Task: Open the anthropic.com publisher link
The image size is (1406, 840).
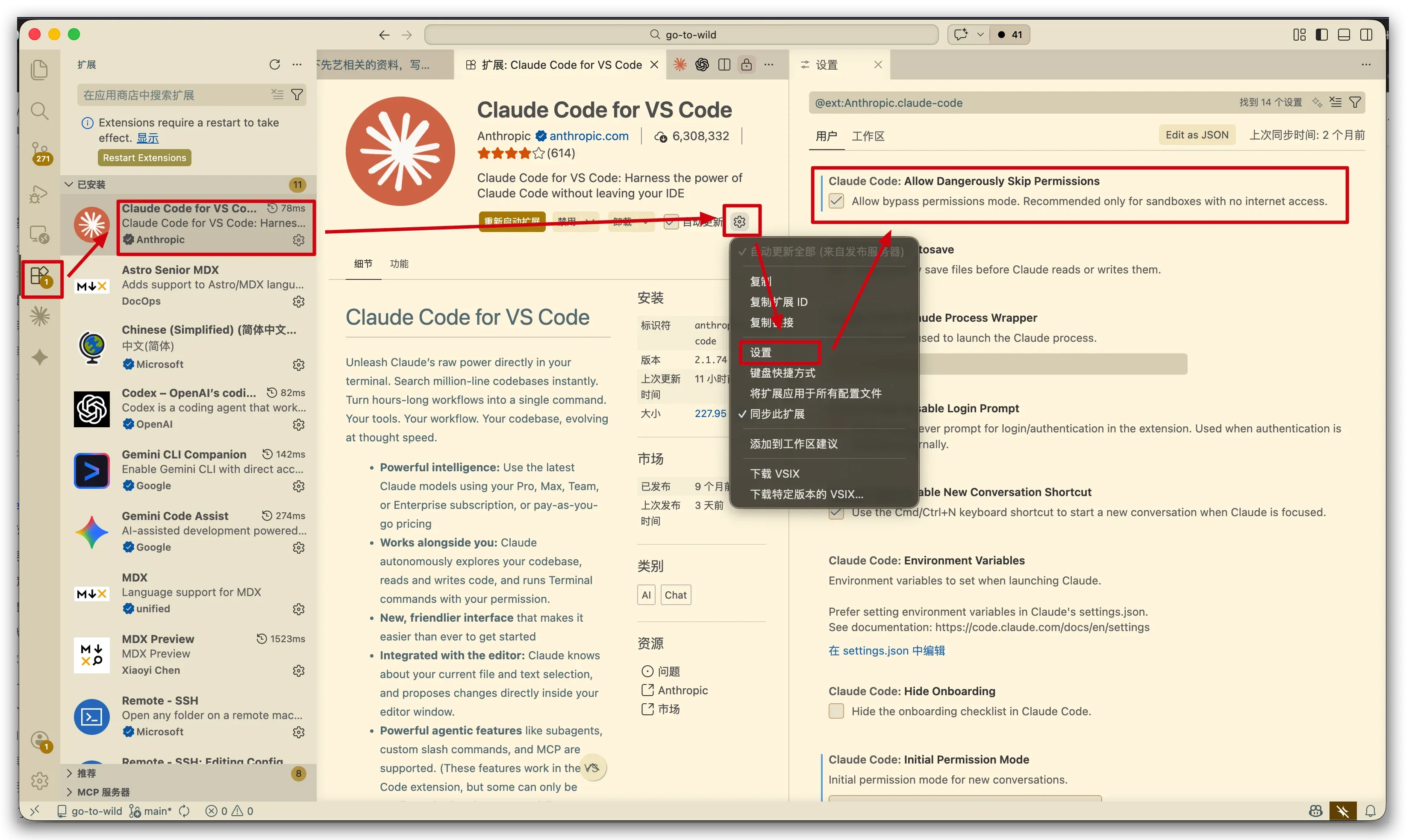Action: coord(588,136)
